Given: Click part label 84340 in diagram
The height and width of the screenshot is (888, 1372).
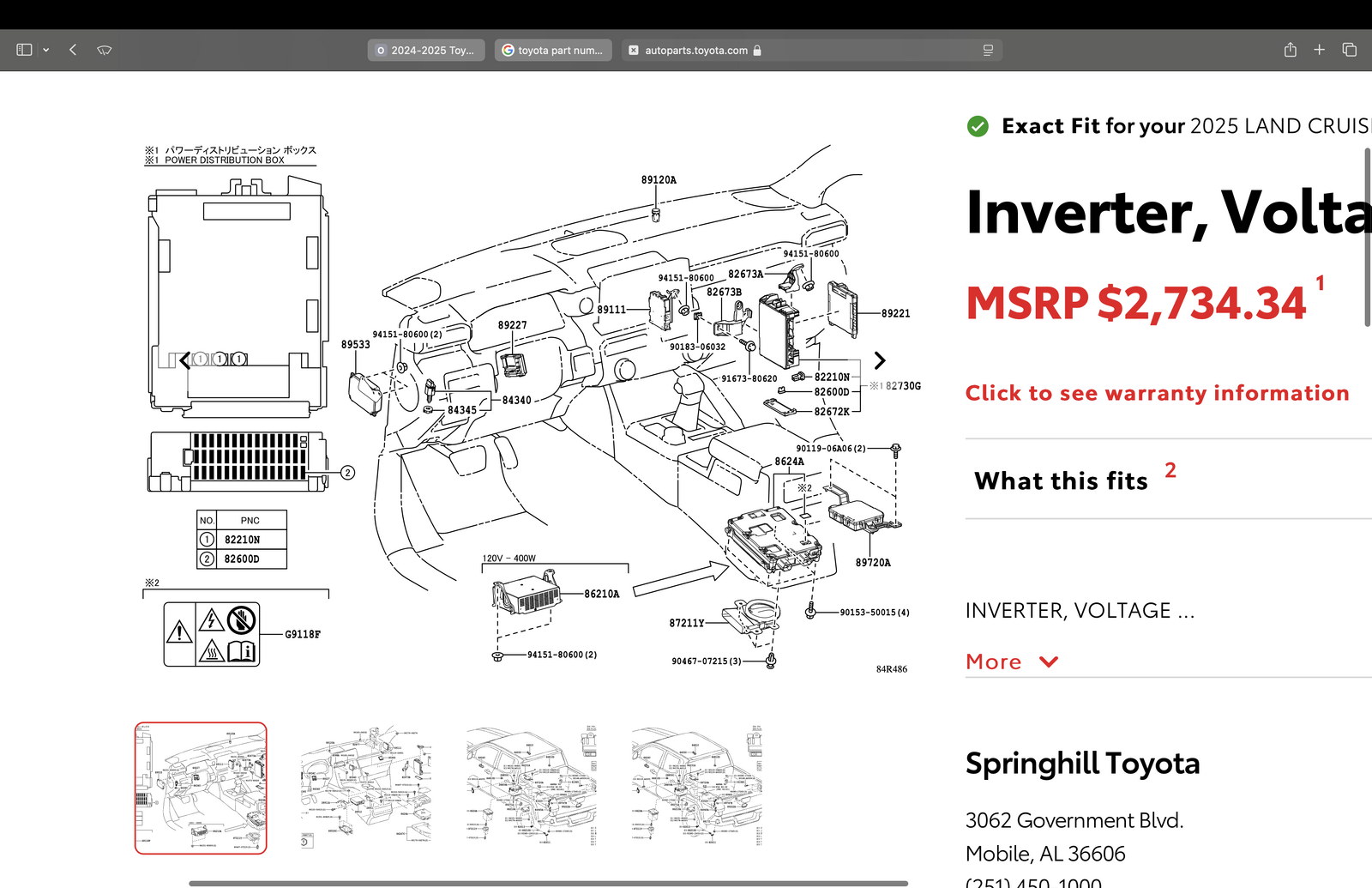Looking at the screenshot, I should (x=517, y=401).
